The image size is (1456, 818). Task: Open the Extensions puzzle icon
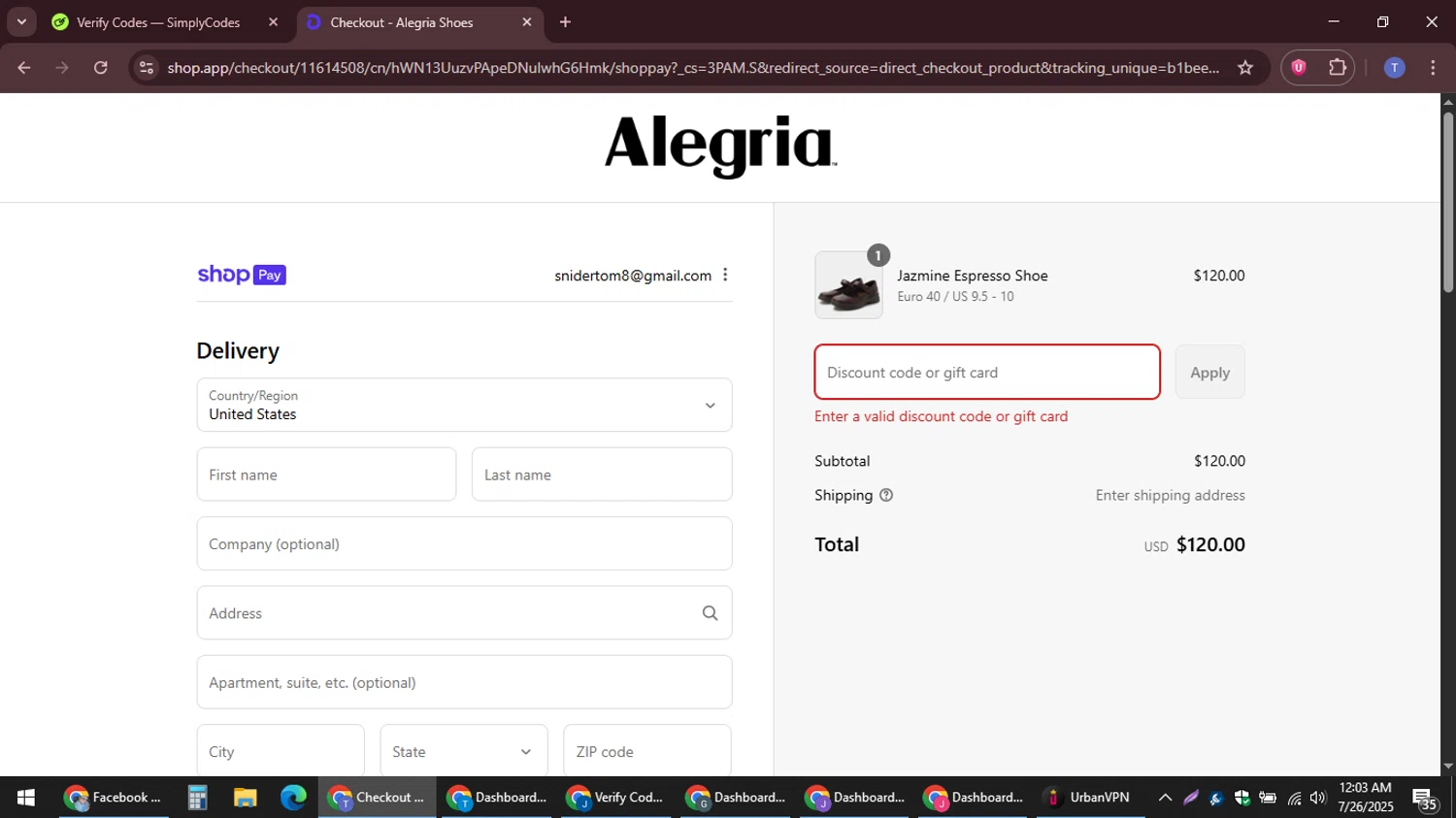(1338, 68)
